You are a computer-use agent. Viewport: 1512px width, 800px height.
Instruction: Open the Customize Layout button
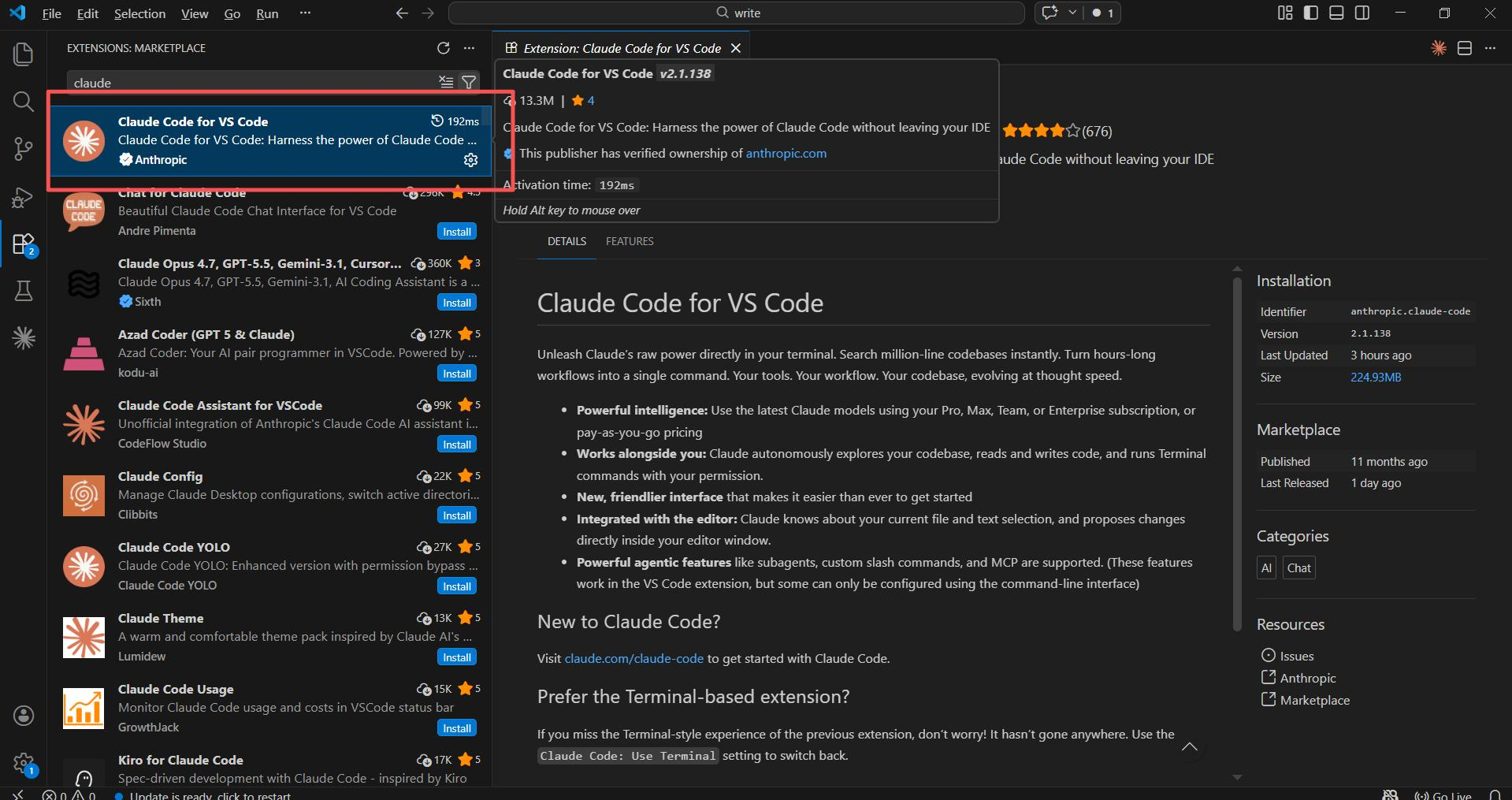(x=1285, y=13)
